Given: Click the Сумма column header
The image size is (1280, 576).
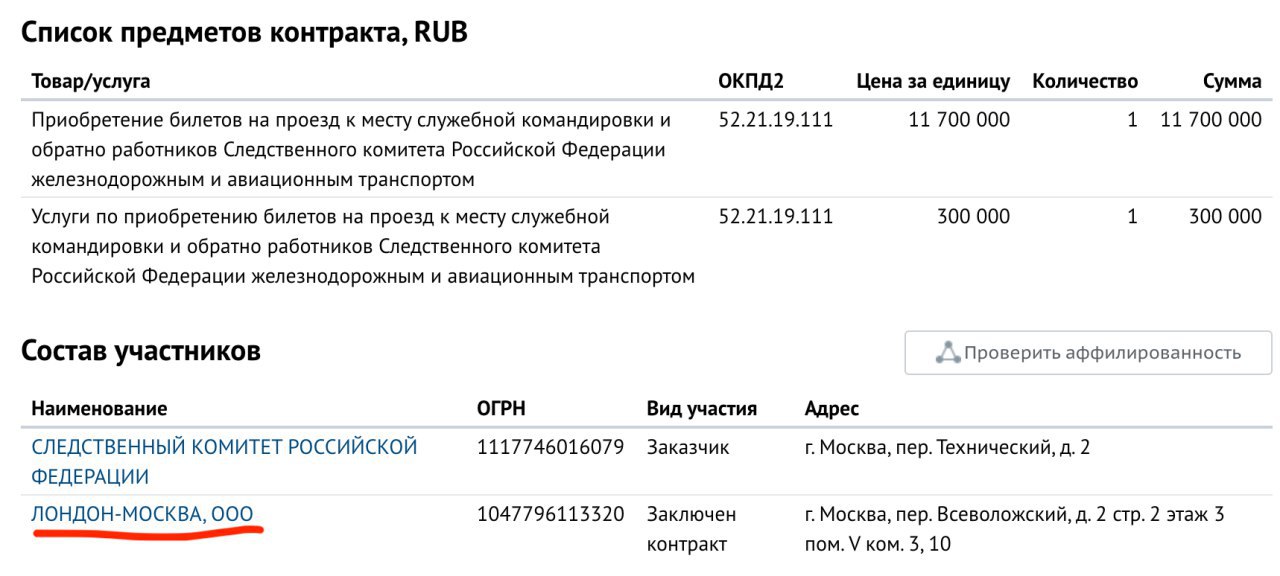Looking at the screenshot, I should (1232, 81).
